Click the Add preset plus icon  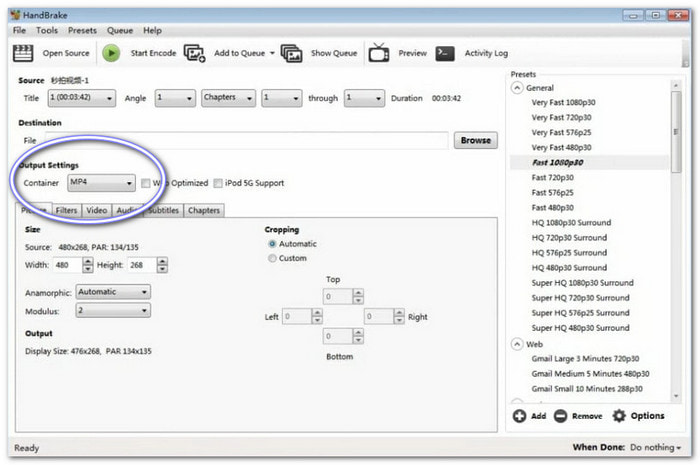pos(519,416)
